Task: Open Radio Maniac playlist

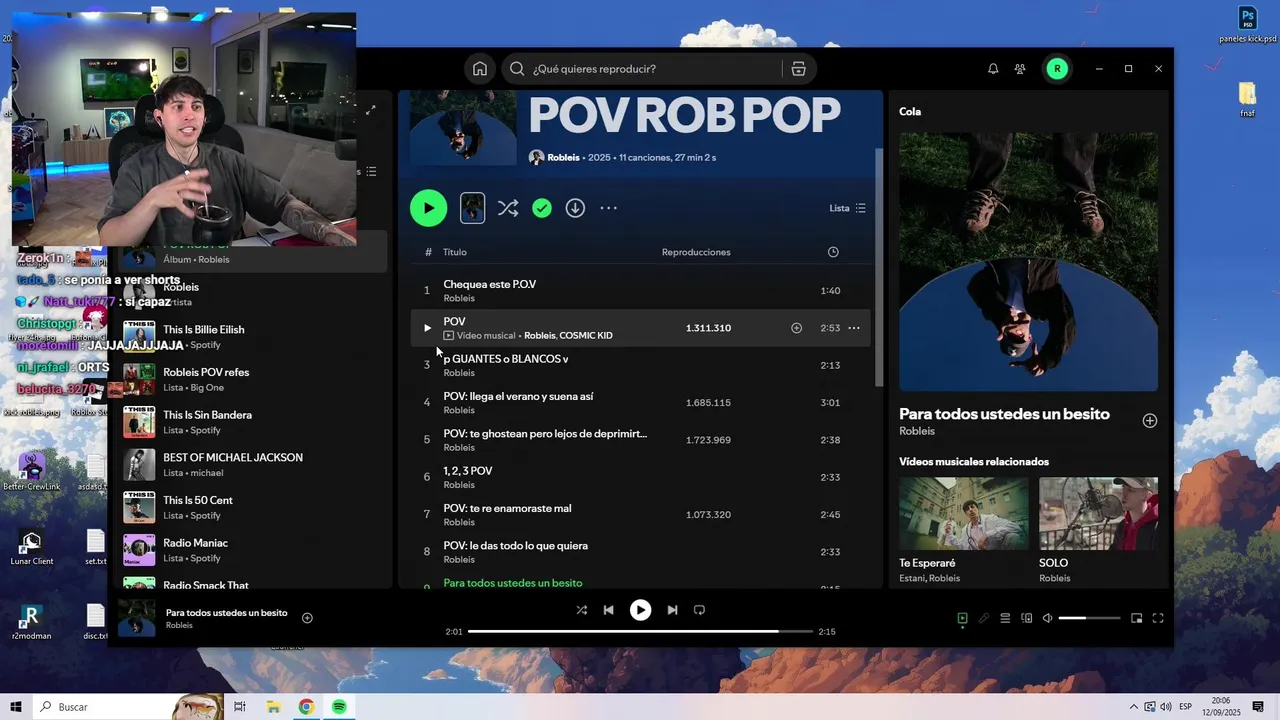Action: click(254, 550)
